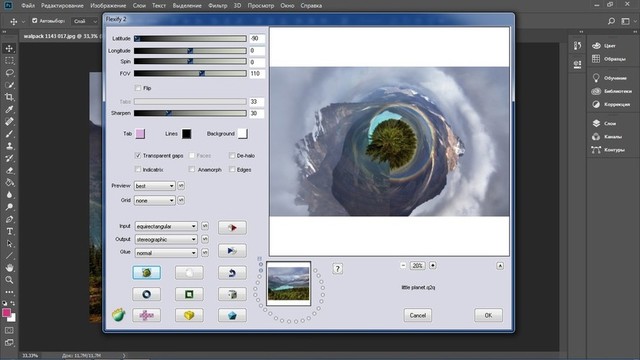Open the Output stereographic dropdown

166,240
